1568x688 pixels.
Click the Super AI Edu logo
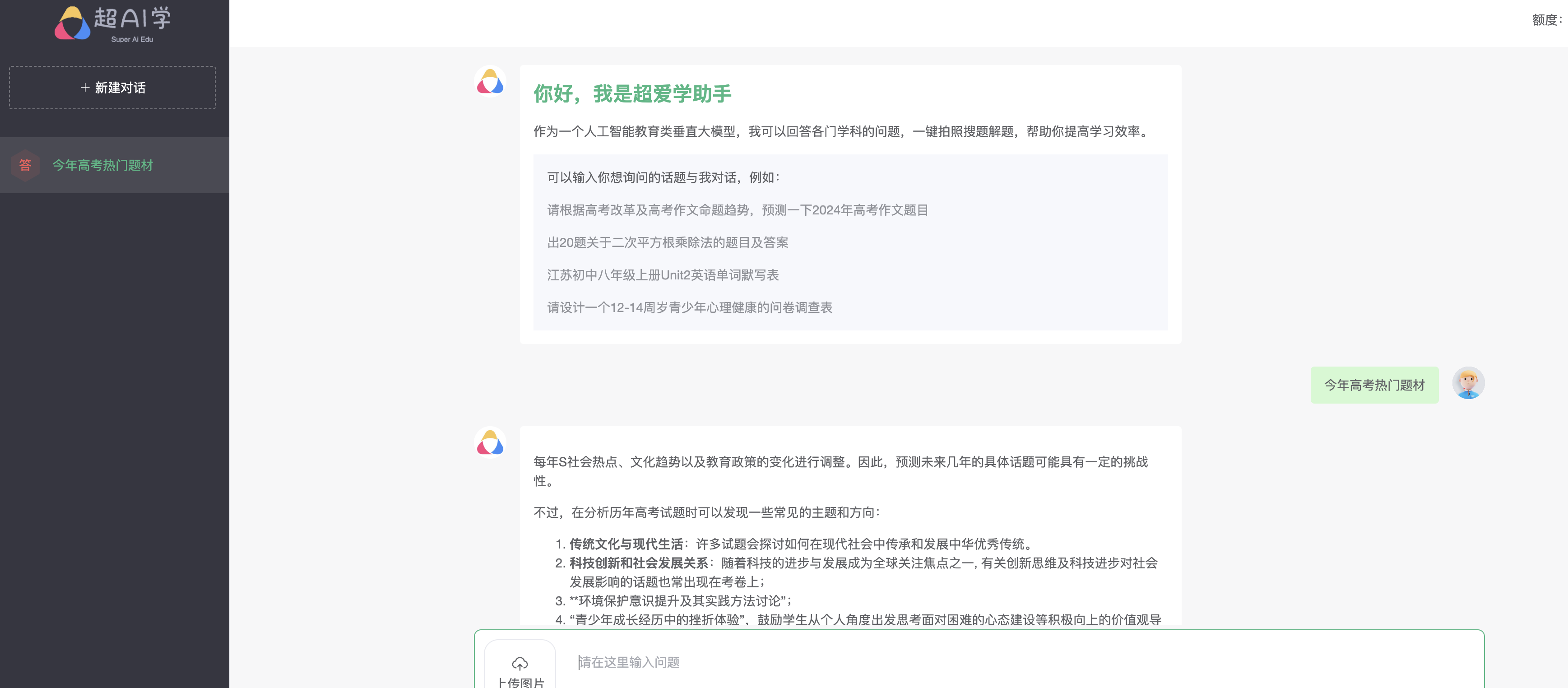tap(113, 24)
